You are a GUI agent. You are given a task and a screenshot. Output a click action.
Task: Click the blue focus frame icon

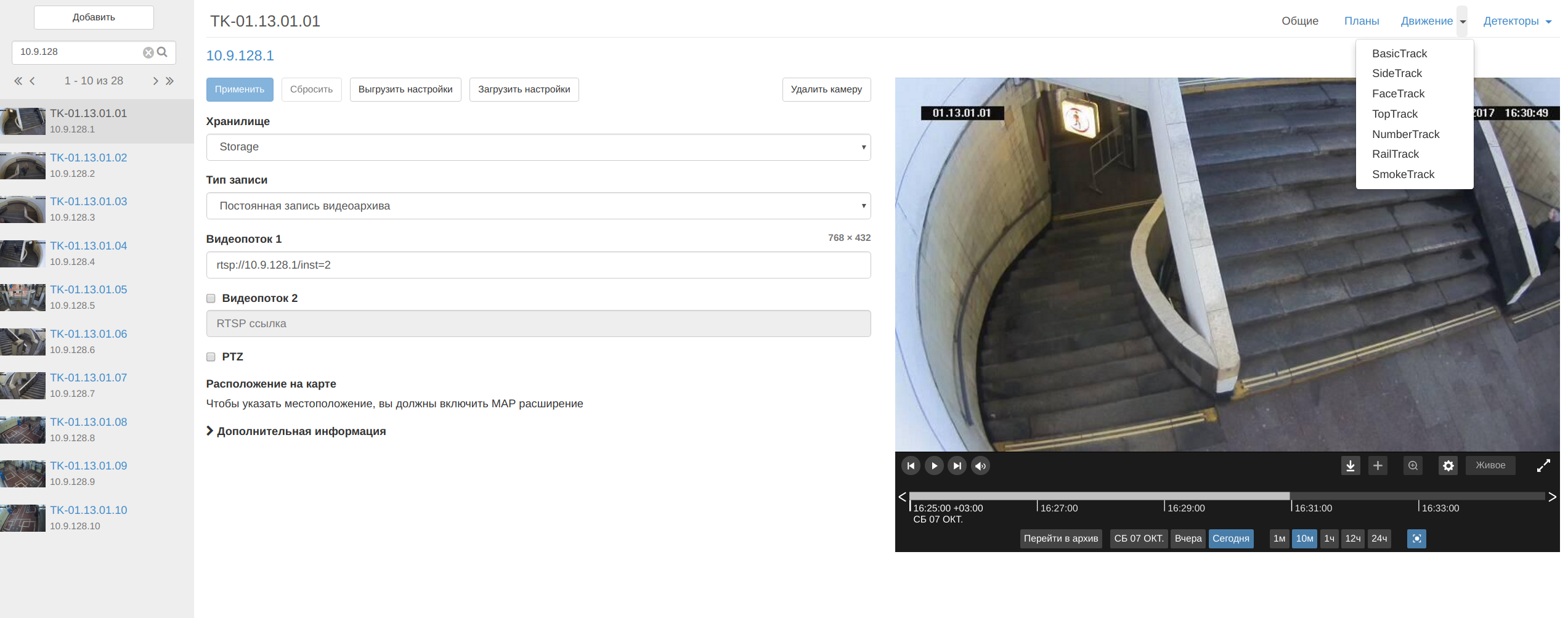[1416, 539]
